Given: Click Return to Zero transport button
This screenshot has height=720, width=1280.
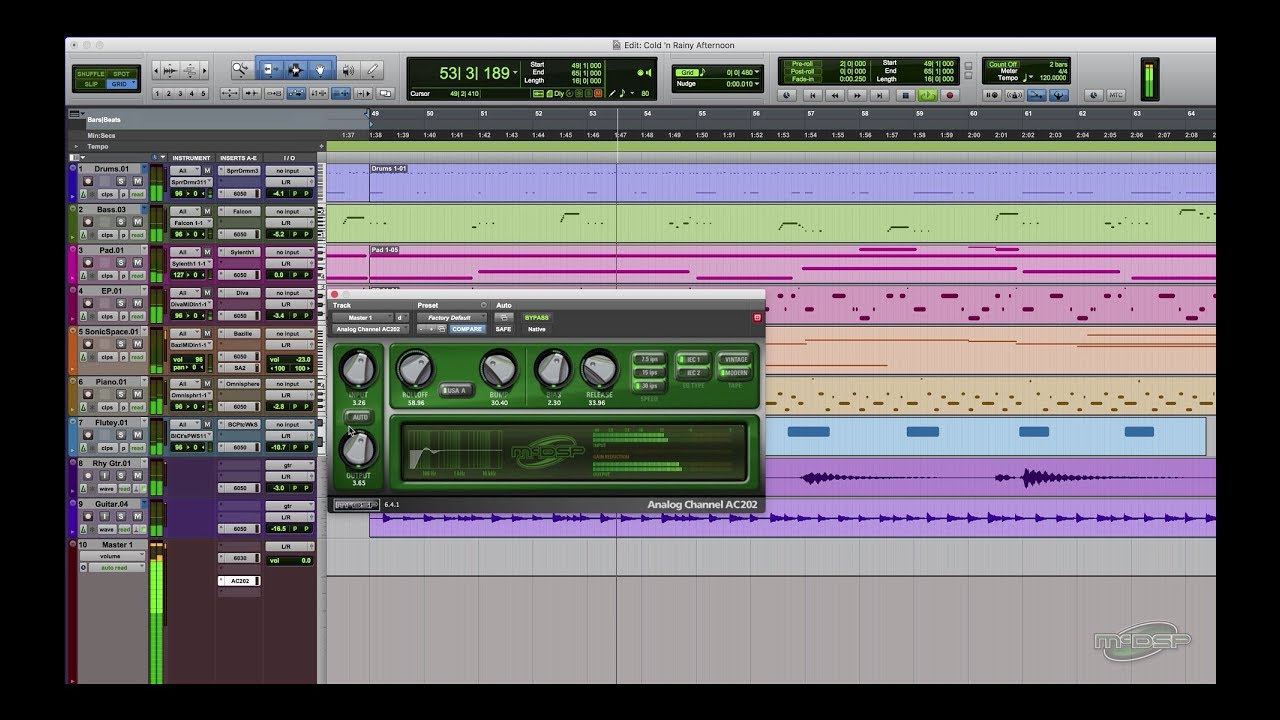Looking at the screenshot, I should [x=812, y=95].
